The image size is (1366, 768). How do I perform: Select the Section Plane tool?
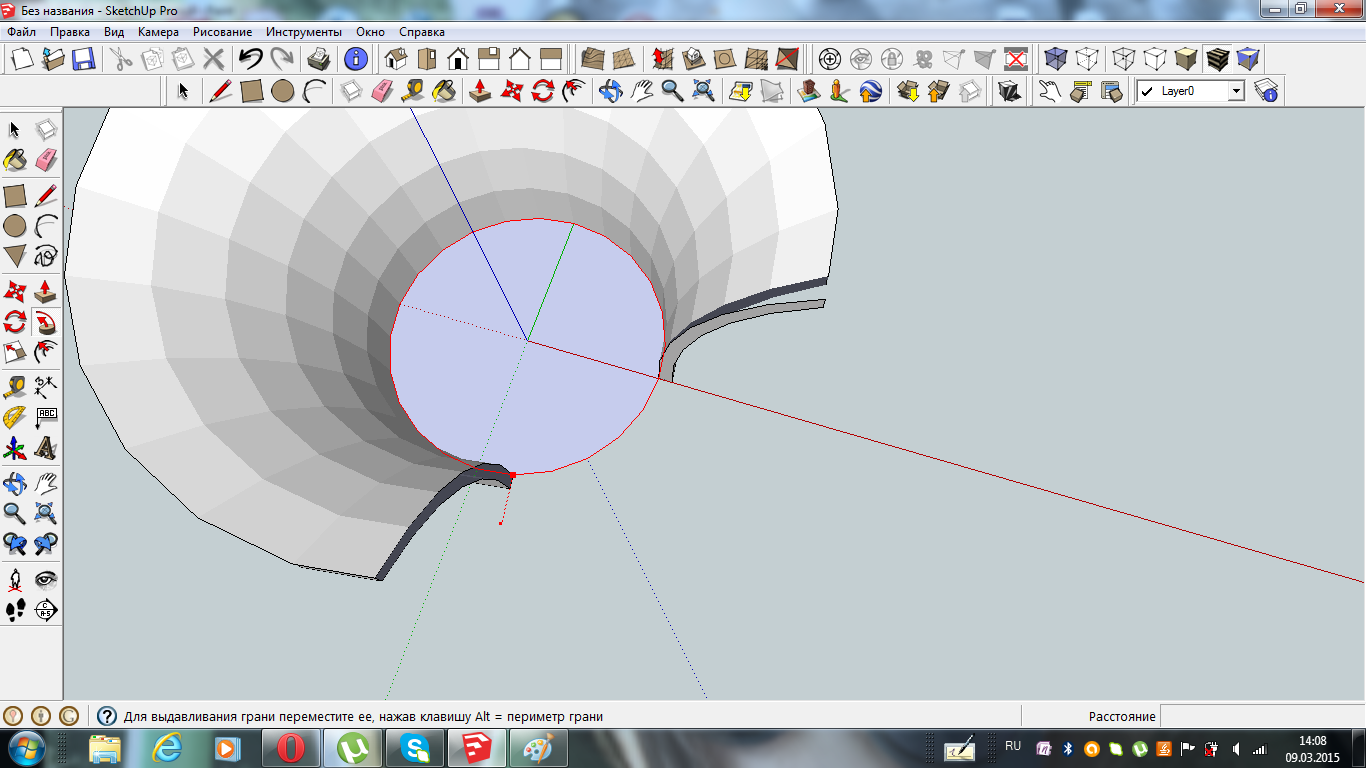pos(46,610)
